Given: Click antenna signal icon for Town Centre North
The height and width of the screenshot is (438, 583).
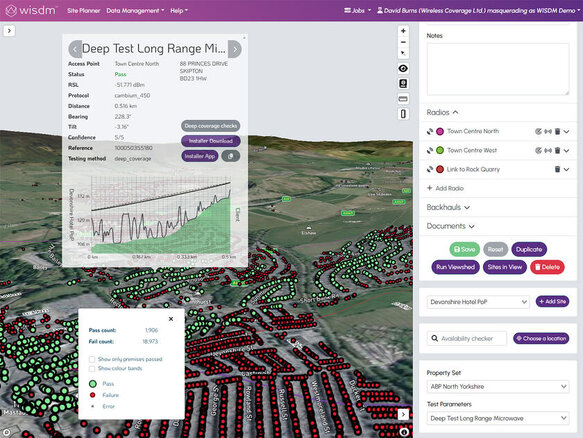Looking at the screenshot, I should [x=548, y=131].
